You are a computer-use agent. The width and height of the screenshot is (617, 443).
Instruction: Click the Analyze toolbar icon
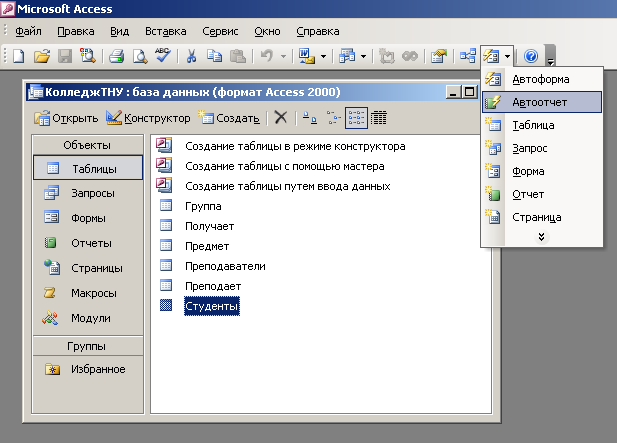point(347,56)
